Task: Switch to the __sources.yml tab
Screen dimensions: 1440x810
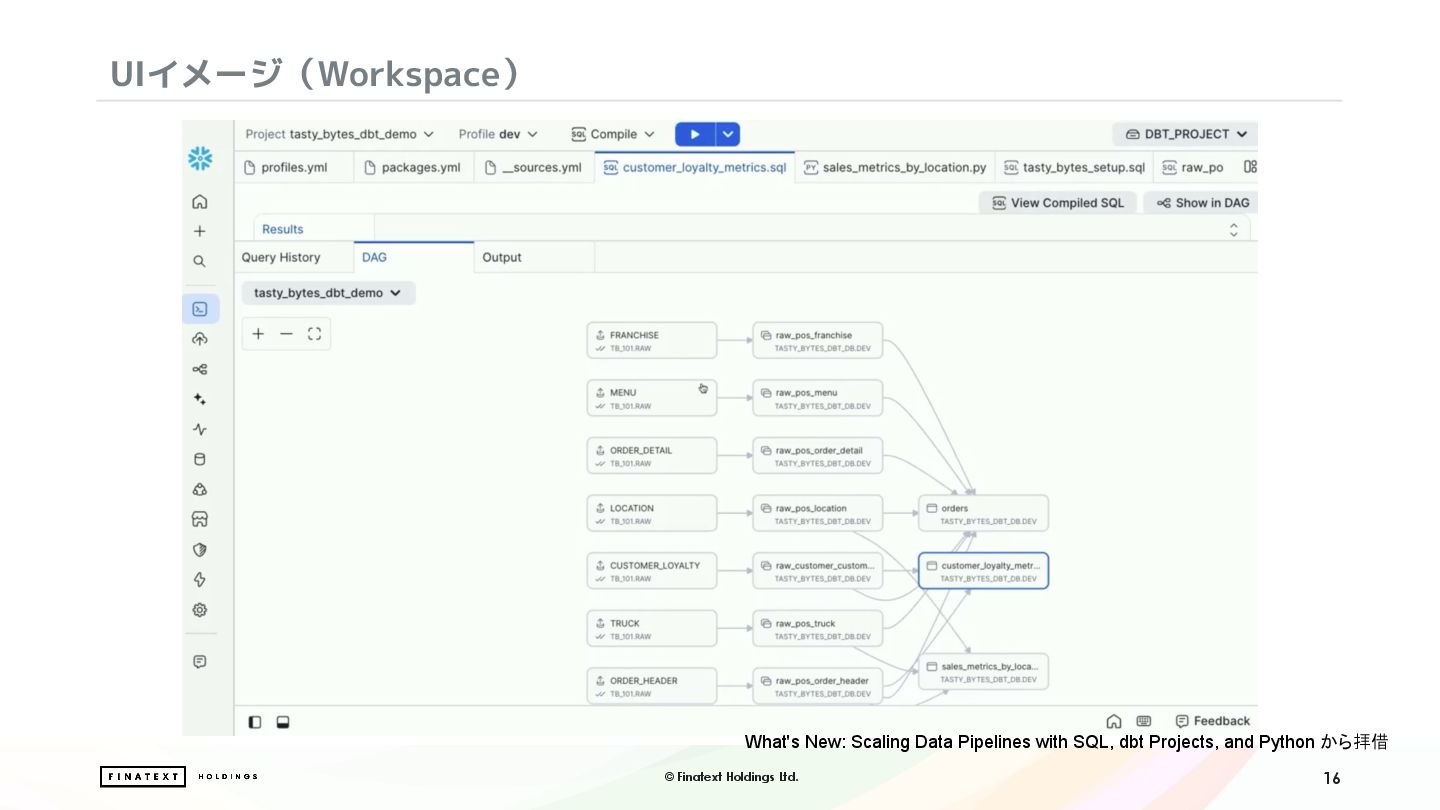Action: (533, 167)
